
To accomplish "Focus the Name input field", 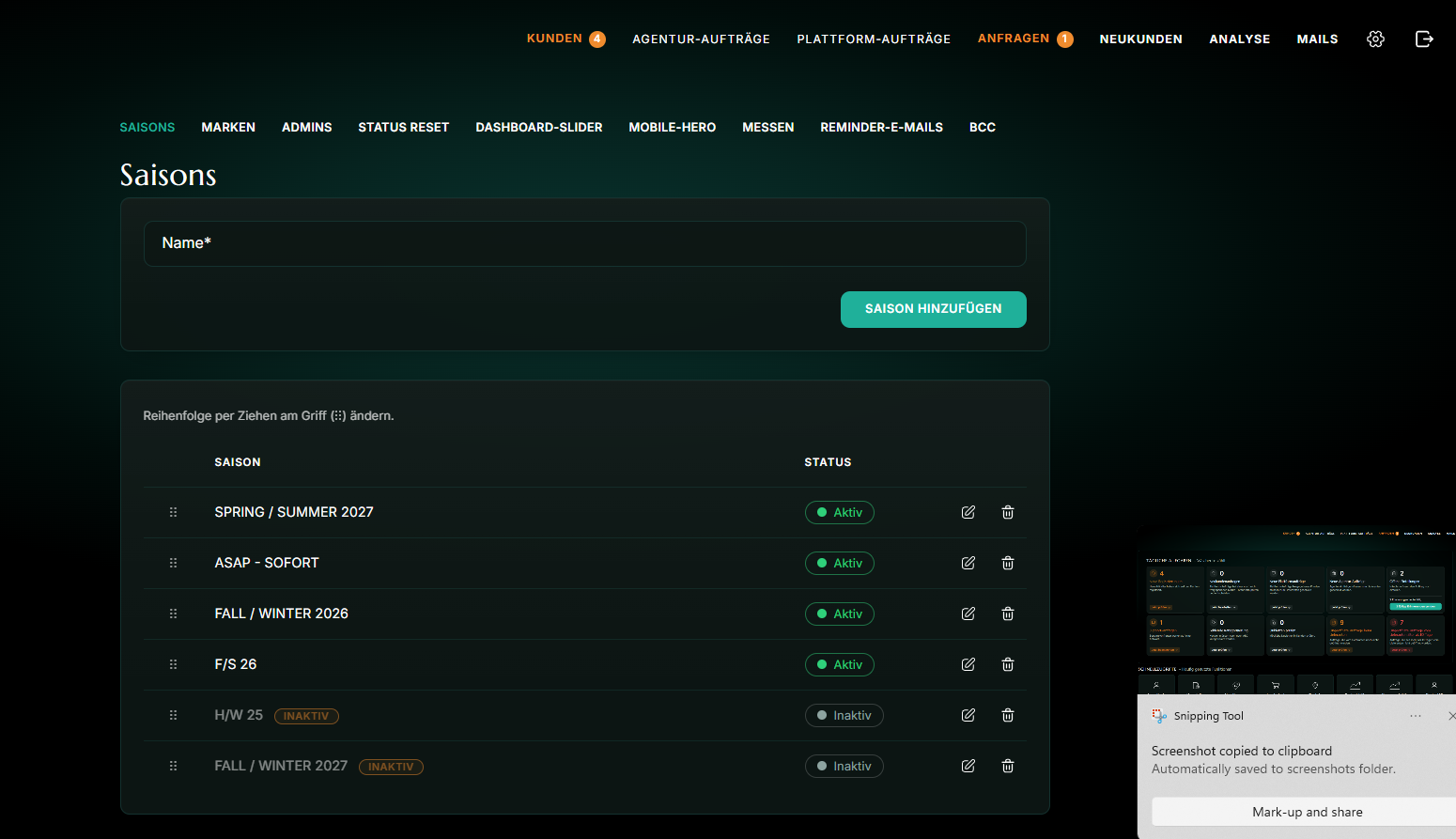I will coord(585,243).
